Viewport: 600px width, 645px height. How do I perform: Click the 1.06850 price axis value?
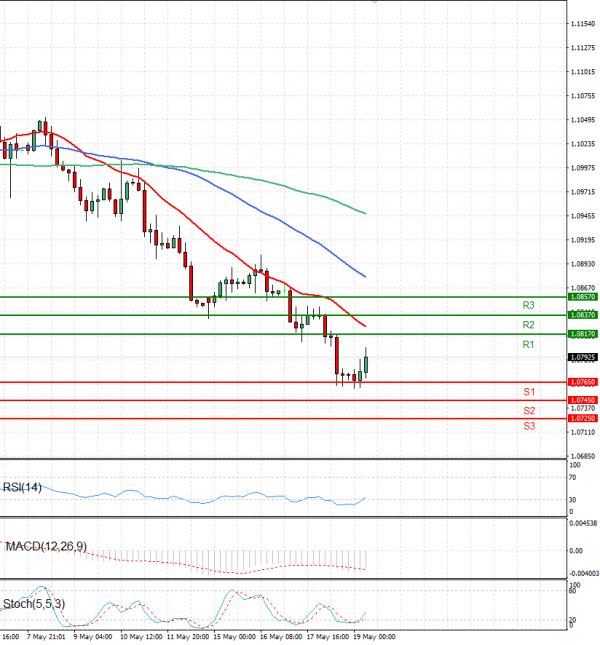[x=583, y=456]
